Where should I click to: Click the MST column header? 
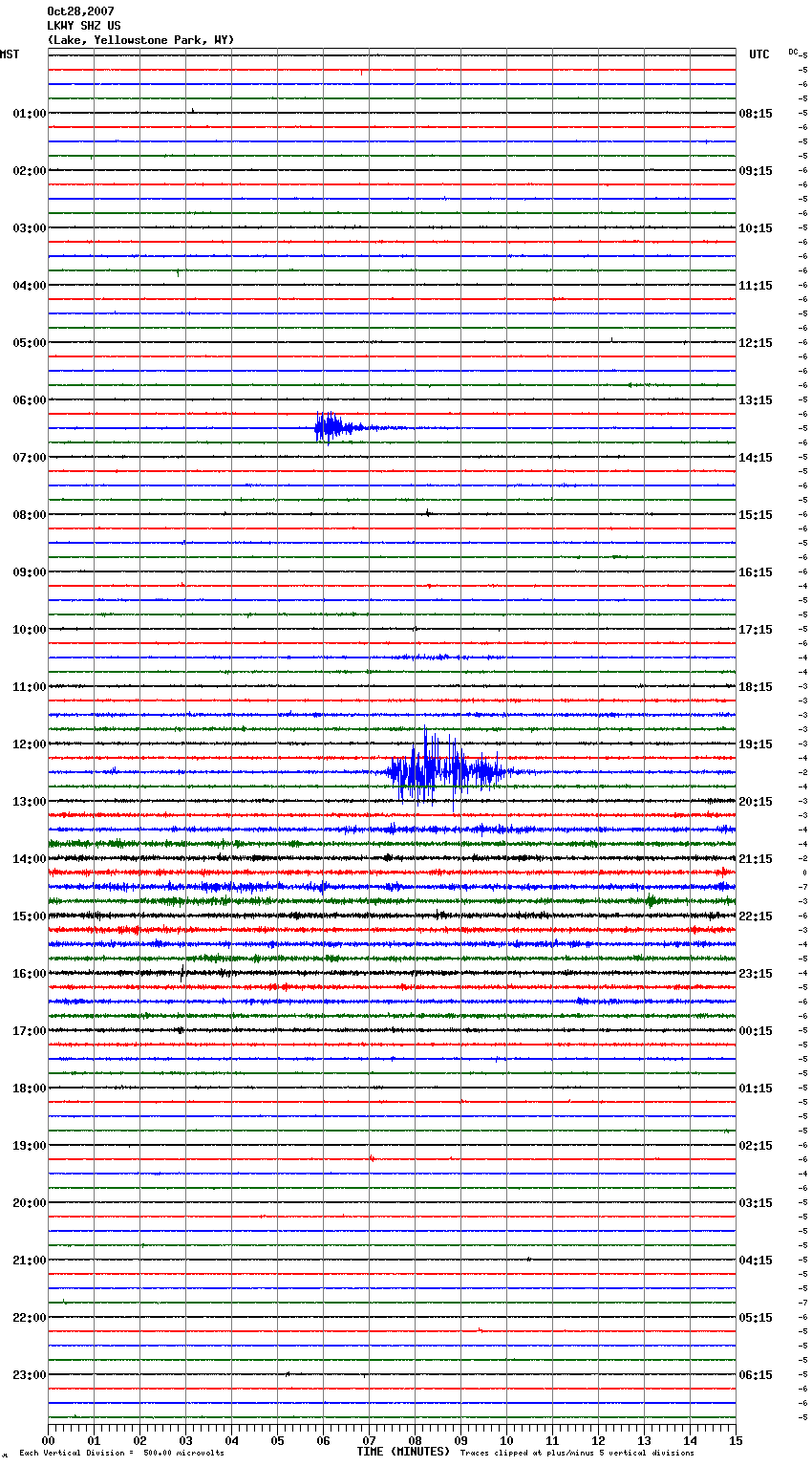click(10, 54)
